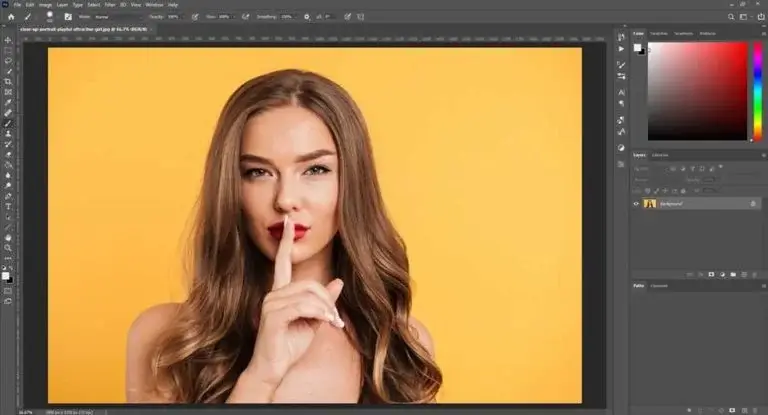Screen dimensions: 768x415
Task: Open the Color panel flyout menu
Action: click(x=763, y=33)
